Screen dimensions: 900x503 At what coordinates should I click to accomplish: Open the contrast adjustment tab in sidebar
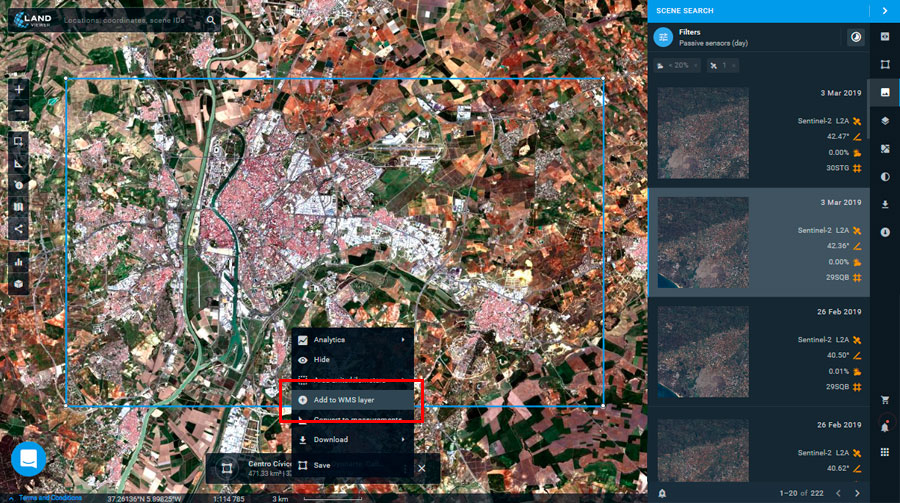(x=885, y=177)
